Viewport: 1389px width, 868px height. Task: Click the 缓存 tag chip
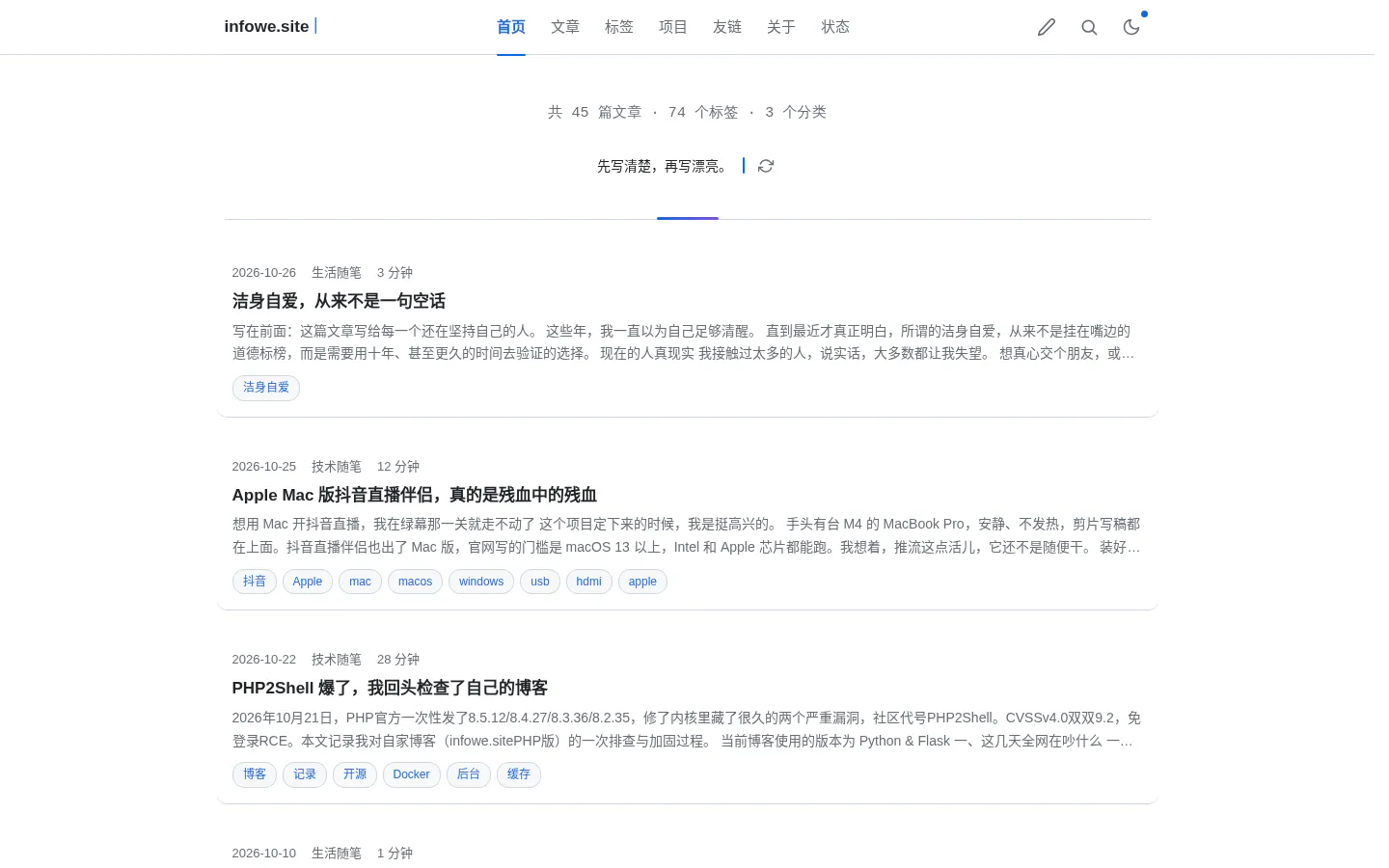[519, 774]
